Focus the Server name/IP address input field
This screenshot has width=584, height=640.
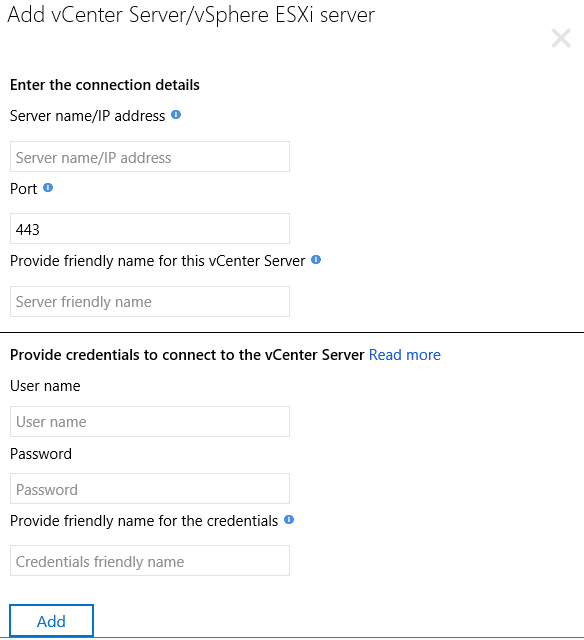click(150, 157)
